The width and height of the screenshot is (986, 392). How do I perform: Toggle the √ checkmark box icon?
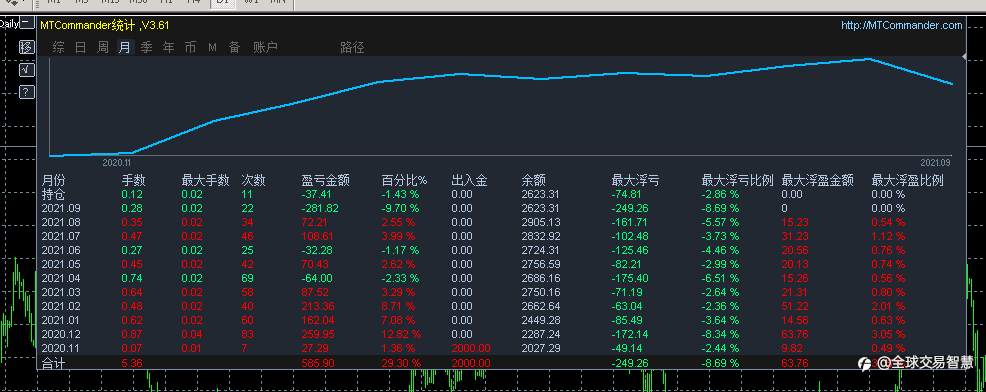coord(26,70)
